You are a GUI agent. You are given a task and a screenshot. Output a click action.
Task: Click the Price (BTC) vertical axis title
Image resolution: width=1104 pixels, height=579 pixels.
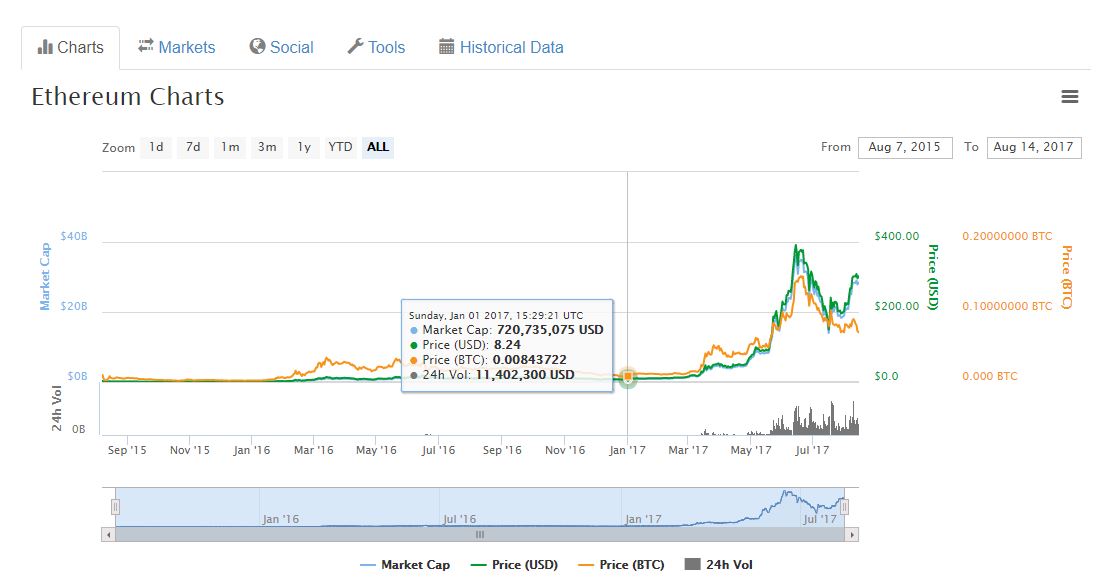click(x=1067, y=277)
